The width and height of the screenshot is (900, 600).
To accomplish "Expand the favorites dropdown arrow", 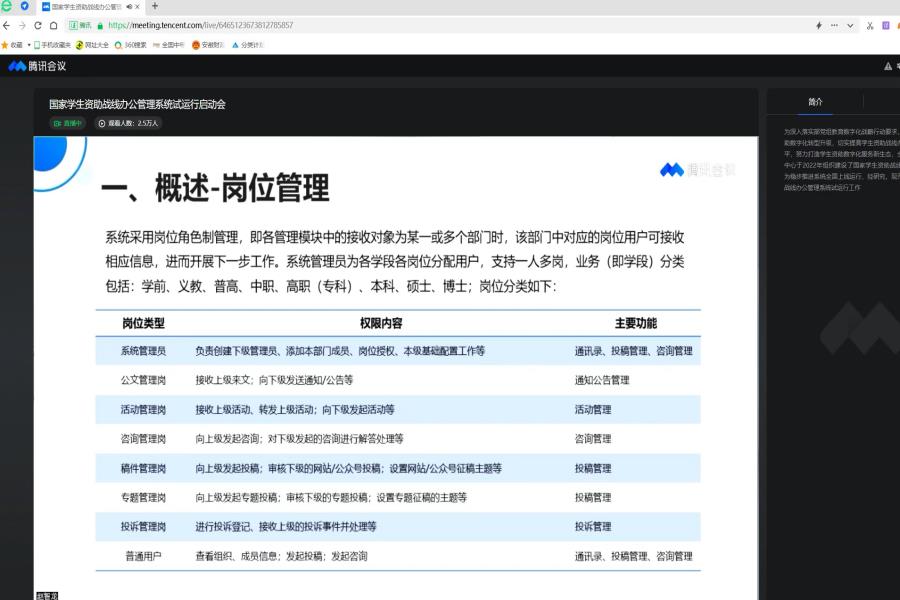I will pos(28,45).
